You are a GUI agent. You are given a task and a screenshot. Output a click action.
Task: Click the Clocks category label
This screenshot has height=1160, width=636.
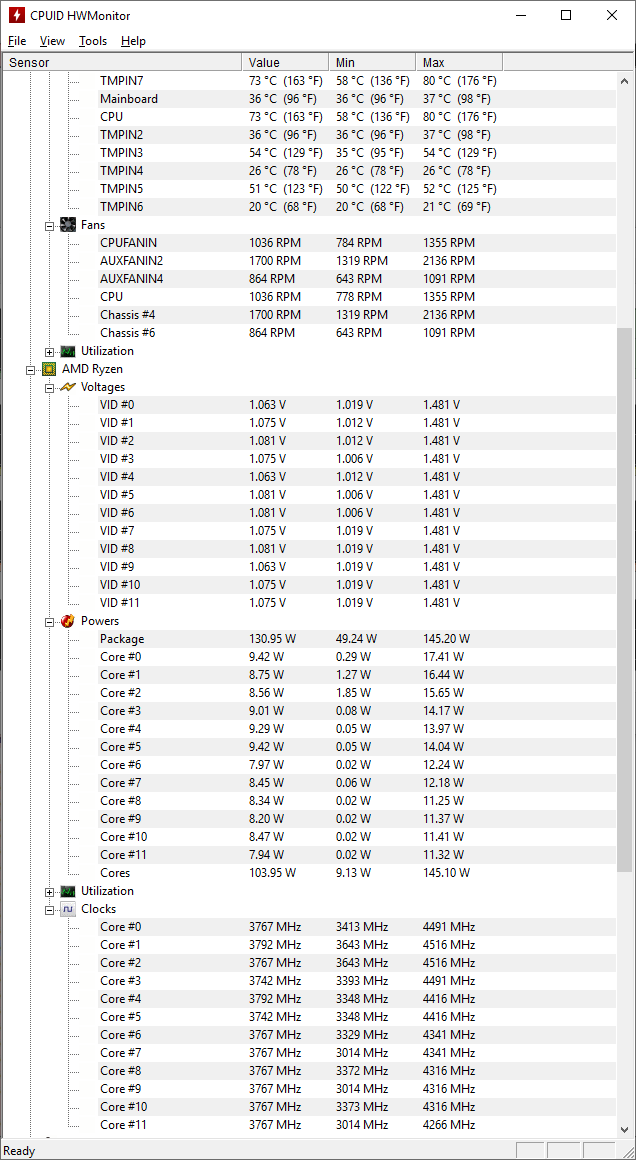tap(98, 908)
